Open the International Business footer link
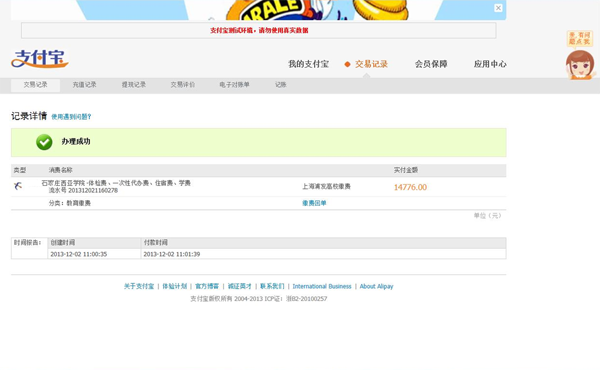The width and height of the screenshot is (600, 370). click(x=322, y=286)
